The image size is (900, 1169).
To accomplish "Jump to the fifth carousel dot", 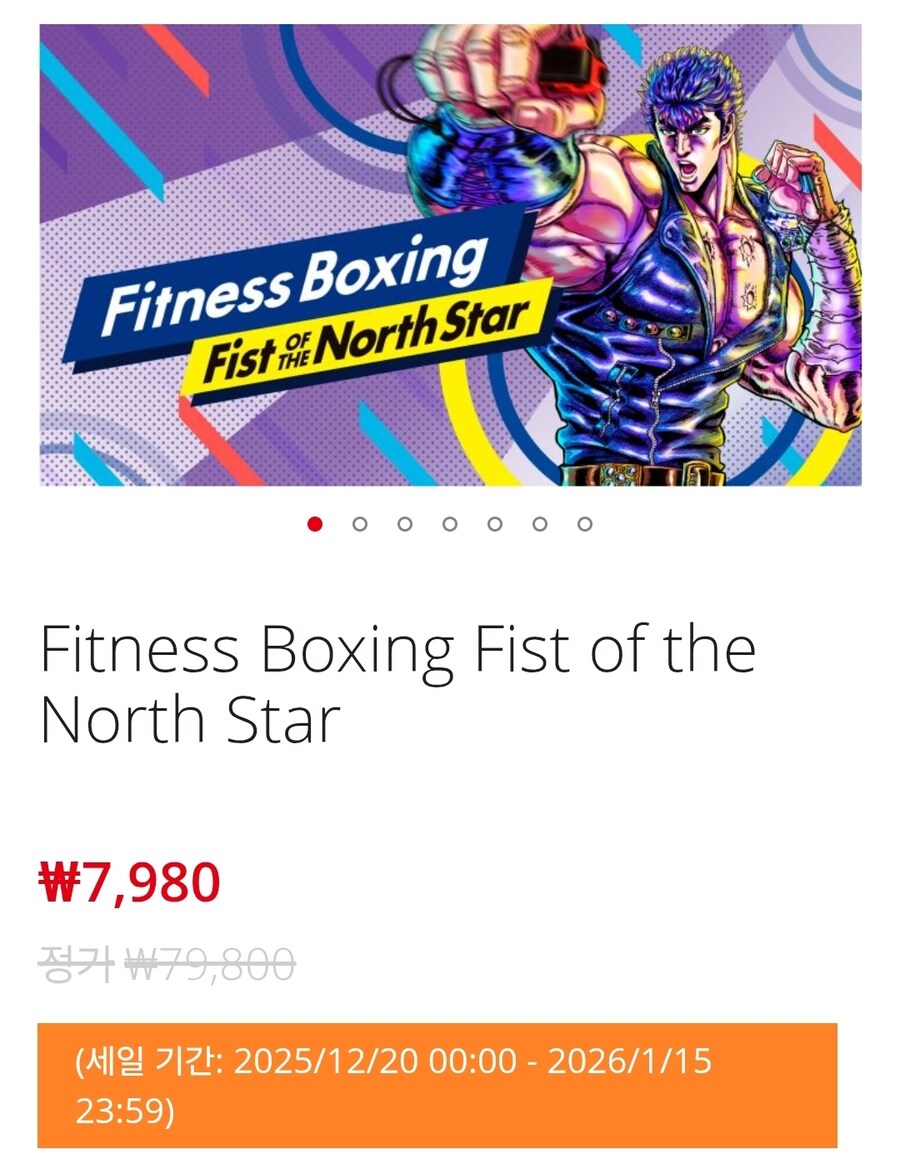I will [x=495, y=524].
